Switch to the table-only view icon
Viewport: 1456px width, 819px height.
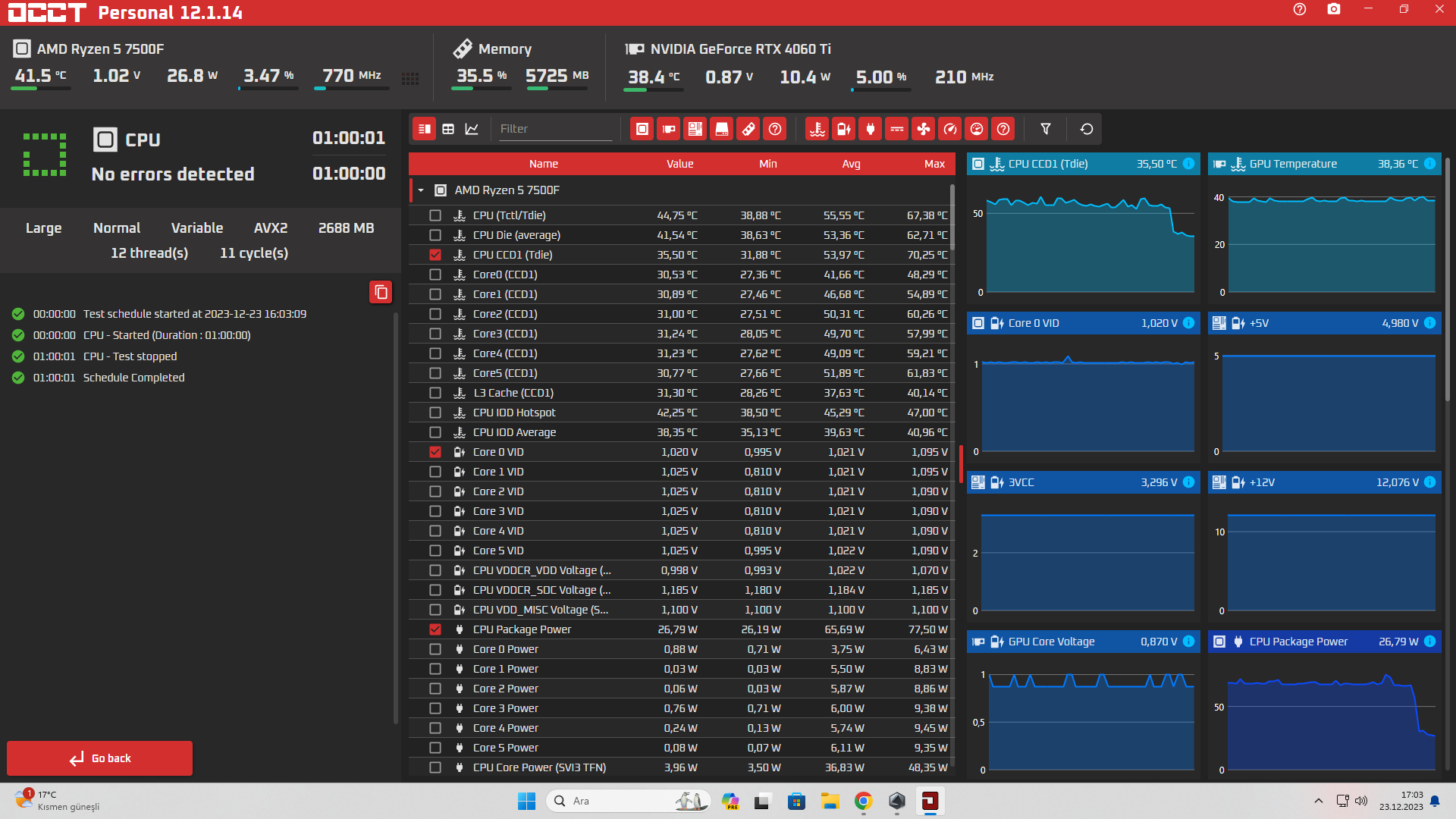[x=448, y=129]
